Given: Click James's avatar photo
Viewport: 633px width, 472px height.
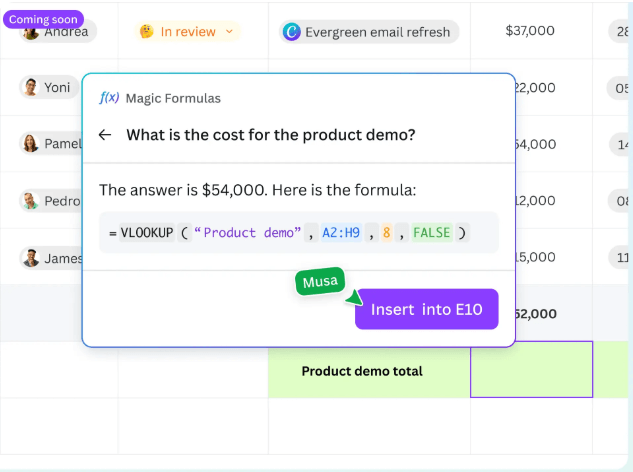Looking at the screenshot, I should pos(30,258).
